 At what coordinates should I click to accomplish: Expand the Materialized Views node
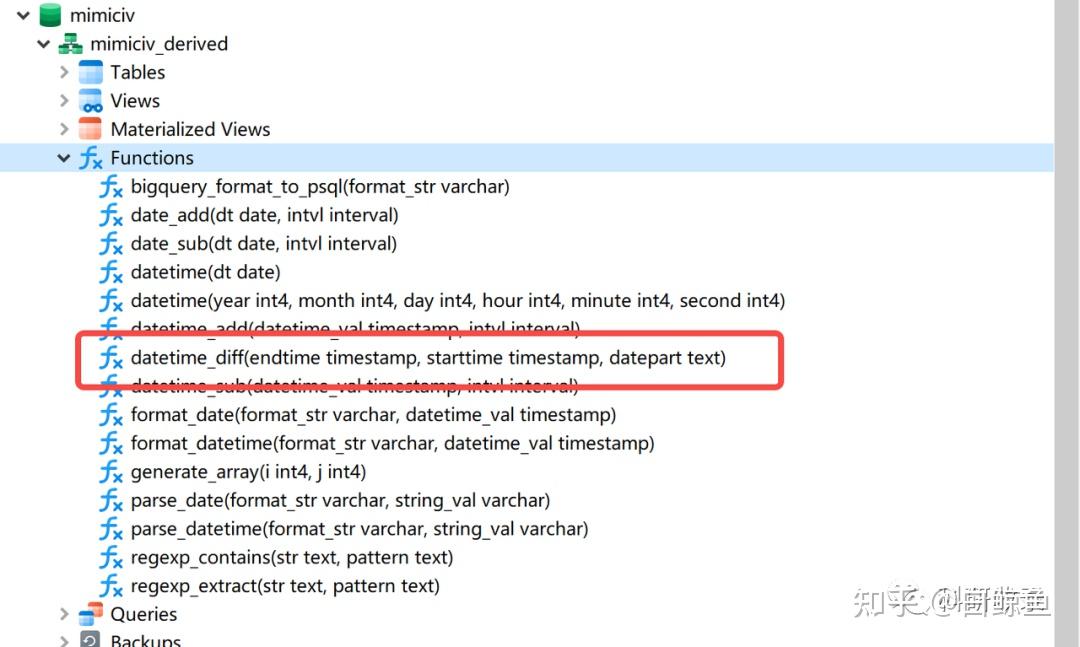64,129
